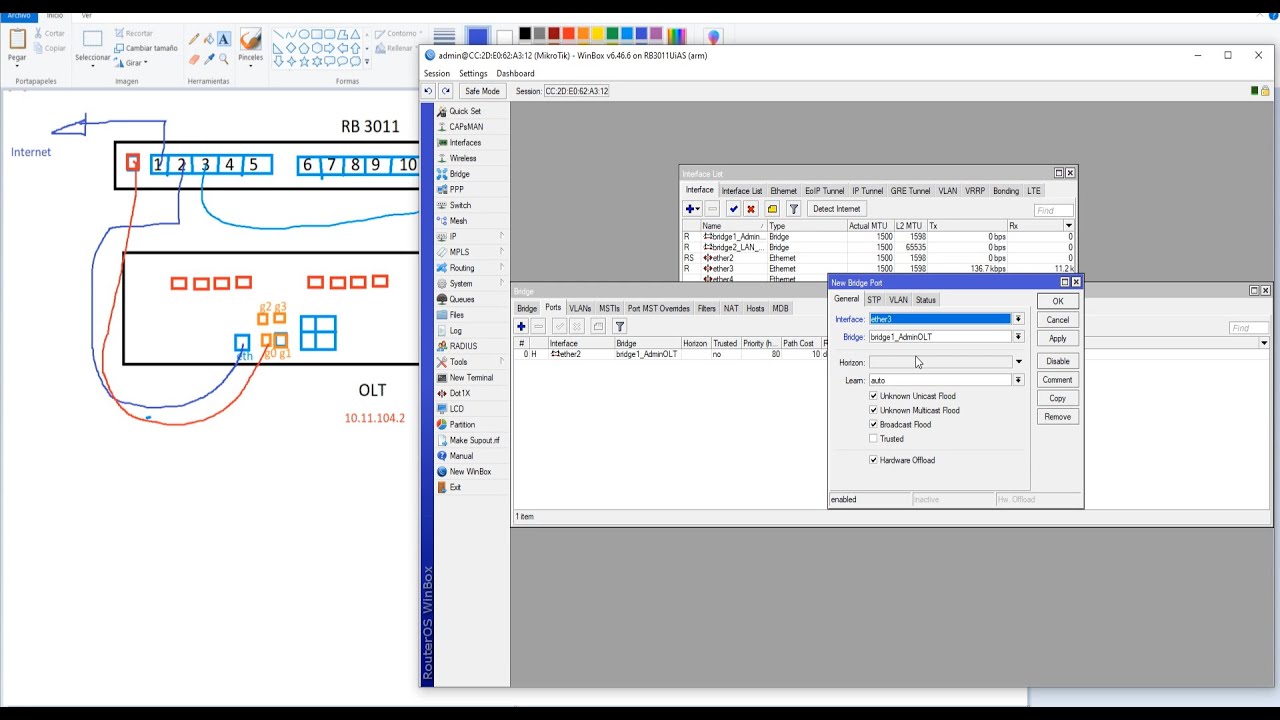Screen dimensions: 1280x720
Task: Select Paint pencil tool
Action: pos(194,39)
